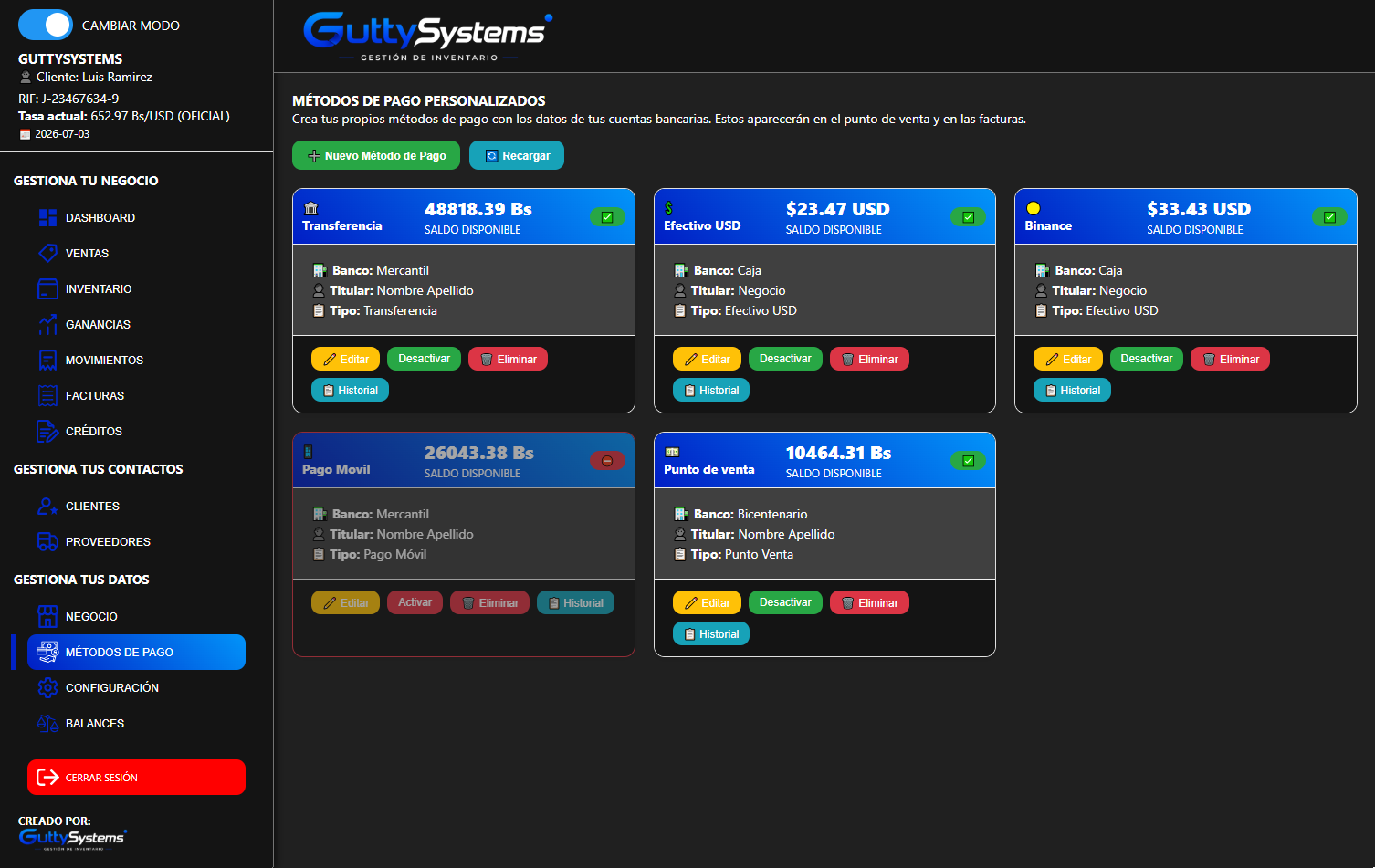Open the Configuración gear icon
The width and height of the screenshot is (1375, 868).
(48, 687)
